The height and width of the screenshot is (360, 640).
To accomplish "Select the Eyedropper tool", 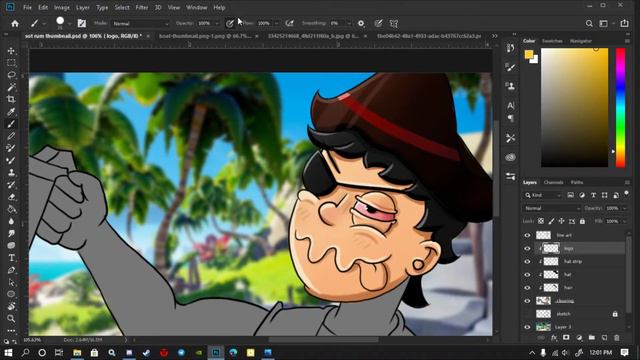I will [11, 111].
